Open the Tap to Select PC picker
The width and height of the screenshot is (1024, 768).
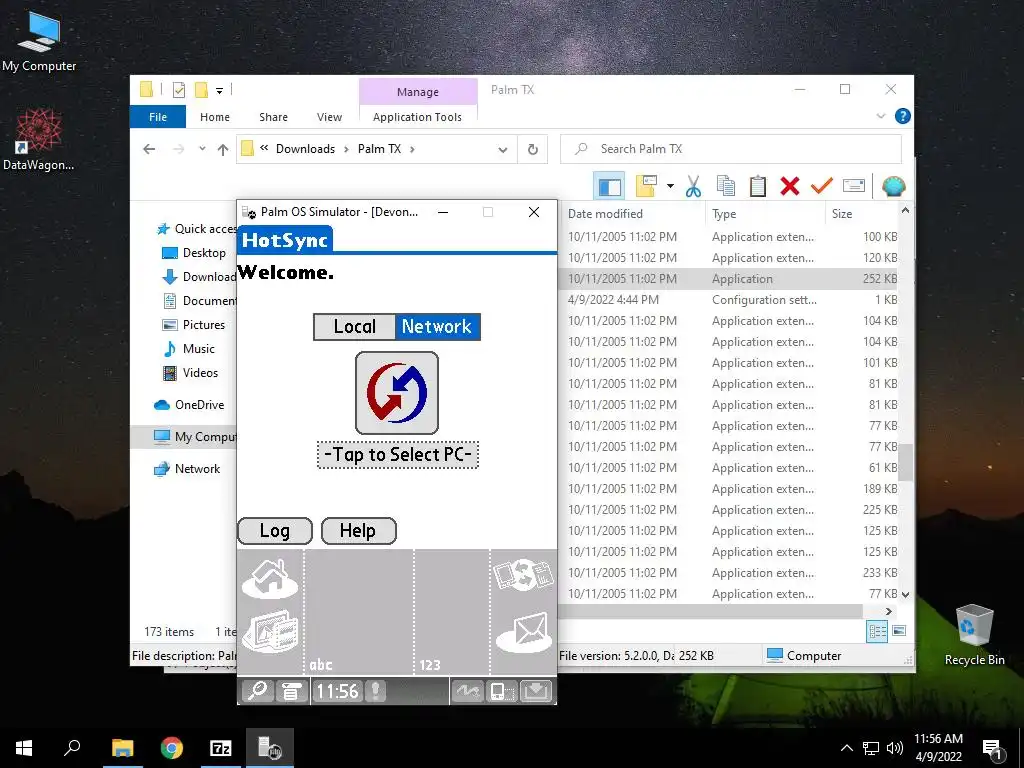(x=398, y=455)
